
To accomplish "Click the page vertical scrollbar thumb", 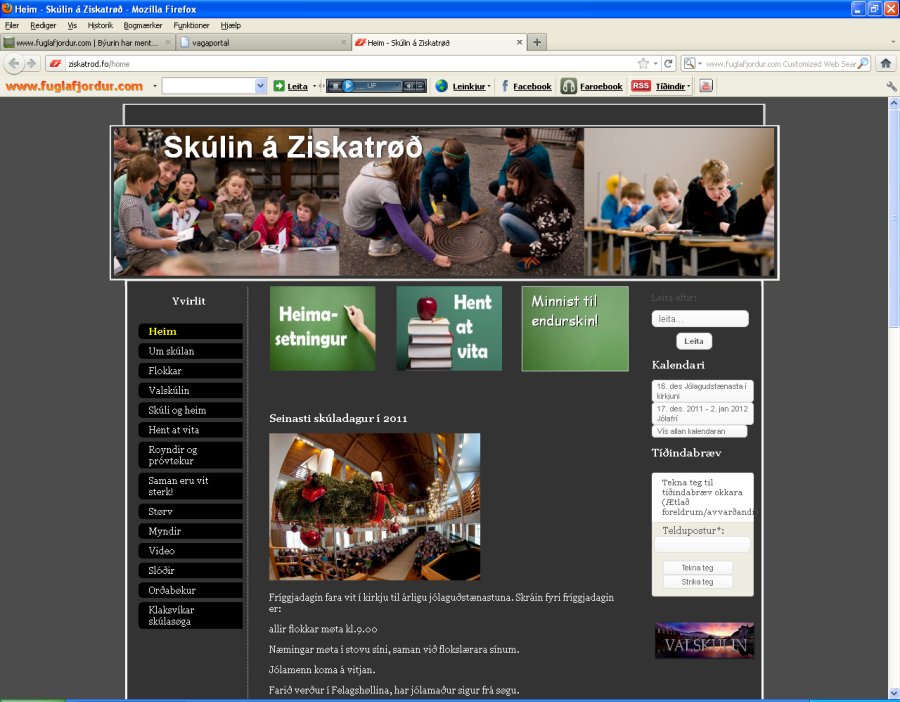I will click(x=894, y=218).
